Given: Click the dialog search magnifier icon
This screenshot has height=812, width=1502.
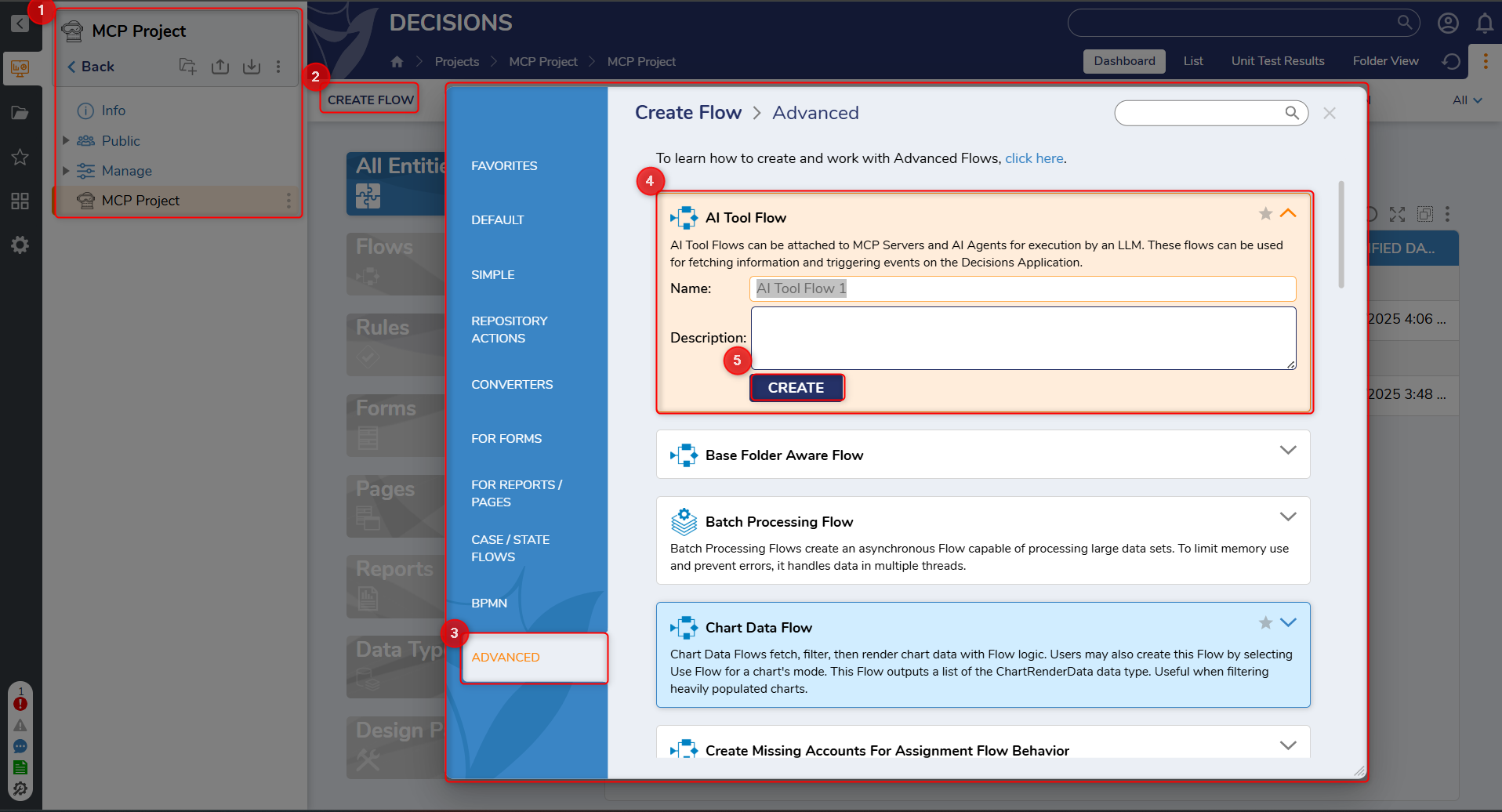Looking at the screenshot, I should click(x=1292, y=113).
